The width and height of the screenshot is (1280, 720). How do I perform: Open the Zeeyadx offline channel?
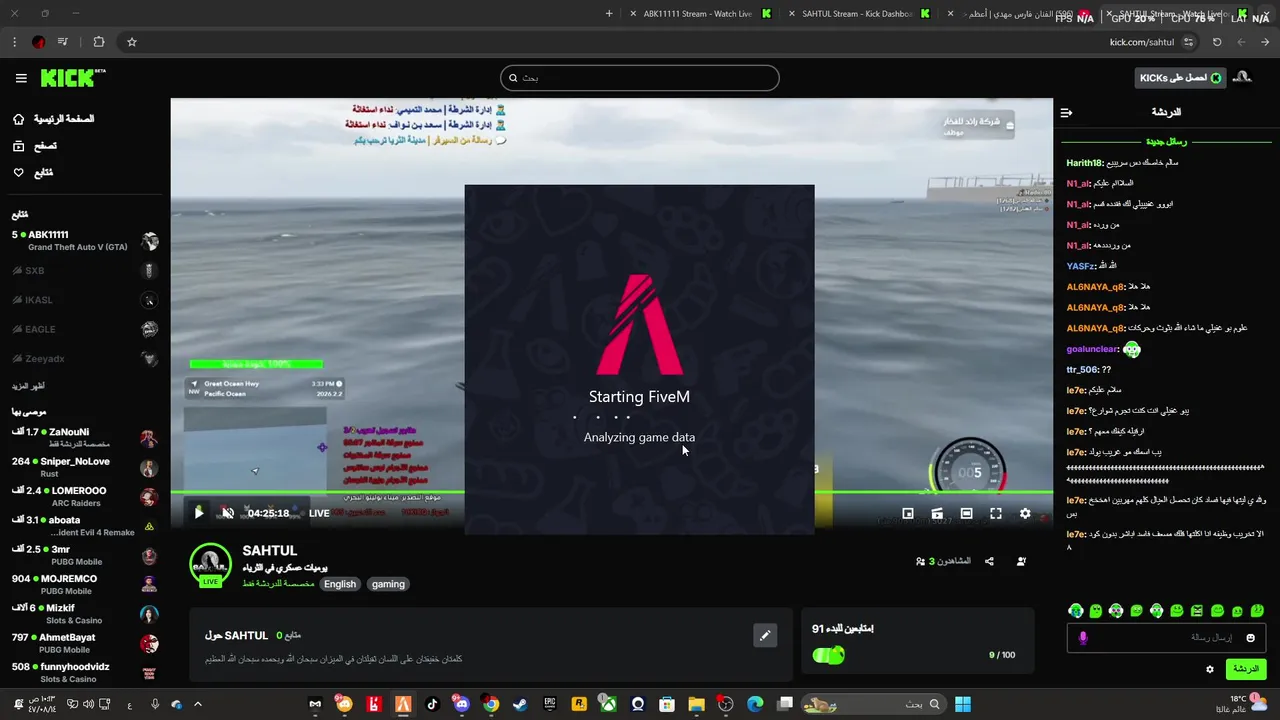tap(85, 359)
